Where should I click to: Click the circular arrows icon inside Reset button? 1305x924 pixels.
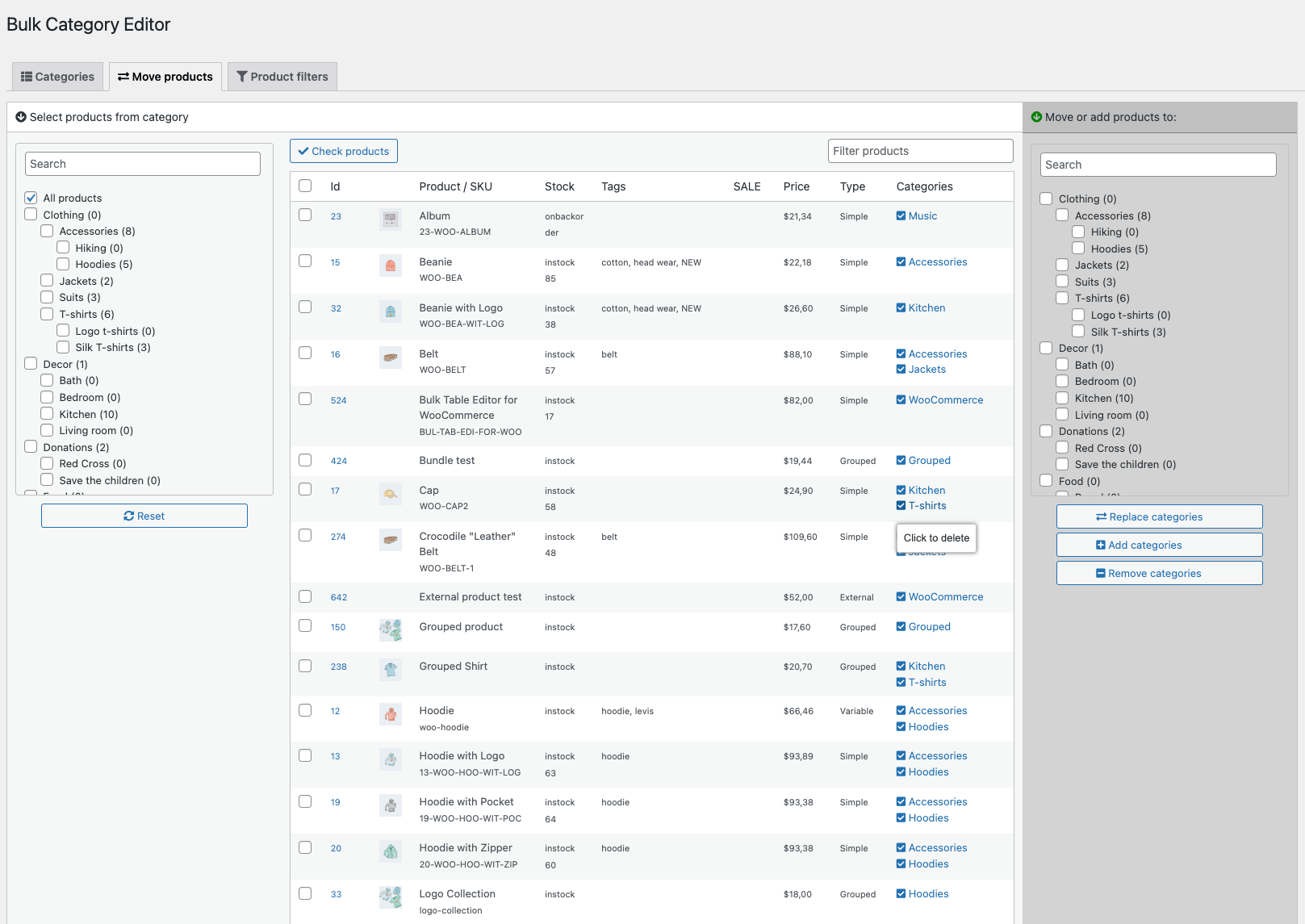(x=130, y=516)
